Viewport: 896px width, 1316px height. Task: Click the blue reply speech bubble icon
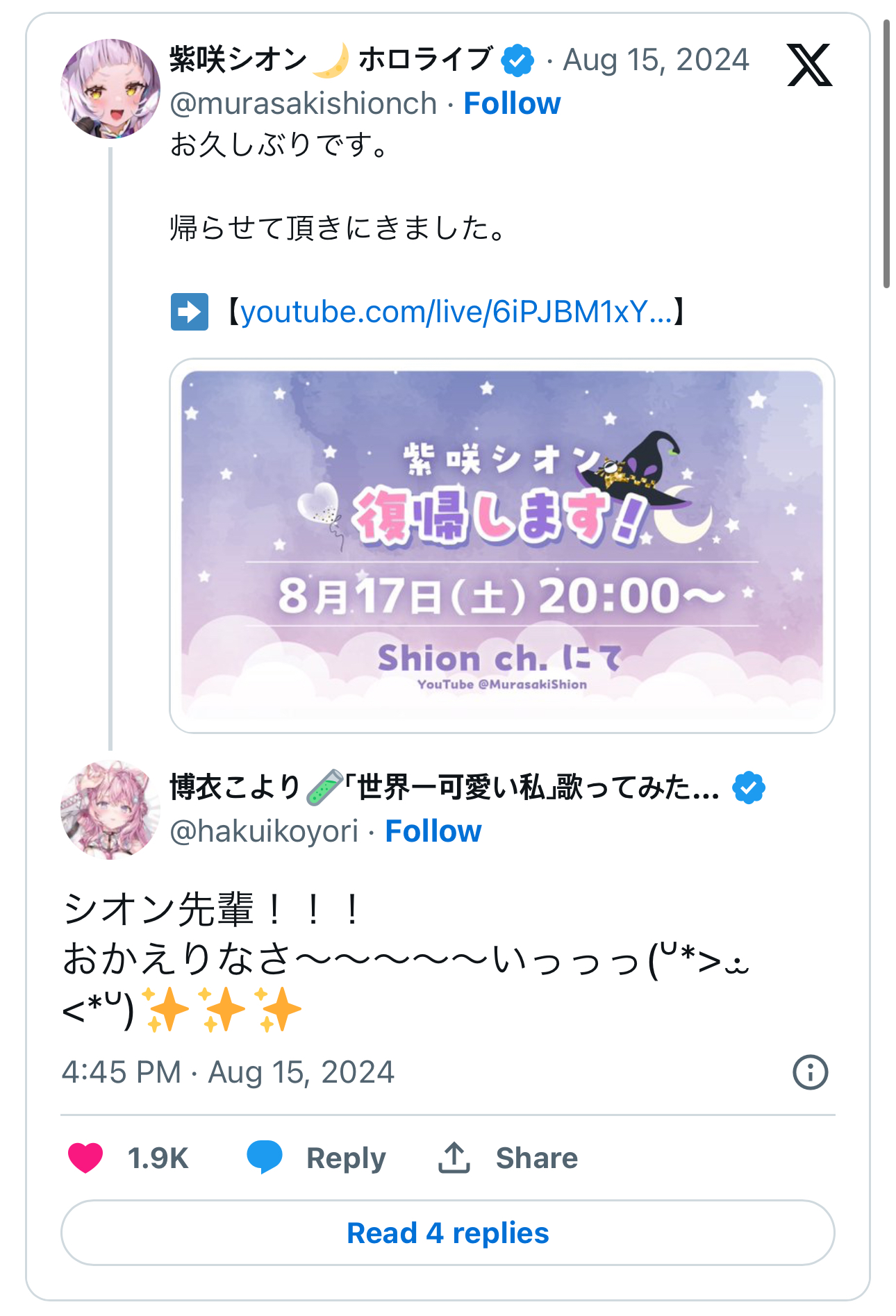[265, 1157]
